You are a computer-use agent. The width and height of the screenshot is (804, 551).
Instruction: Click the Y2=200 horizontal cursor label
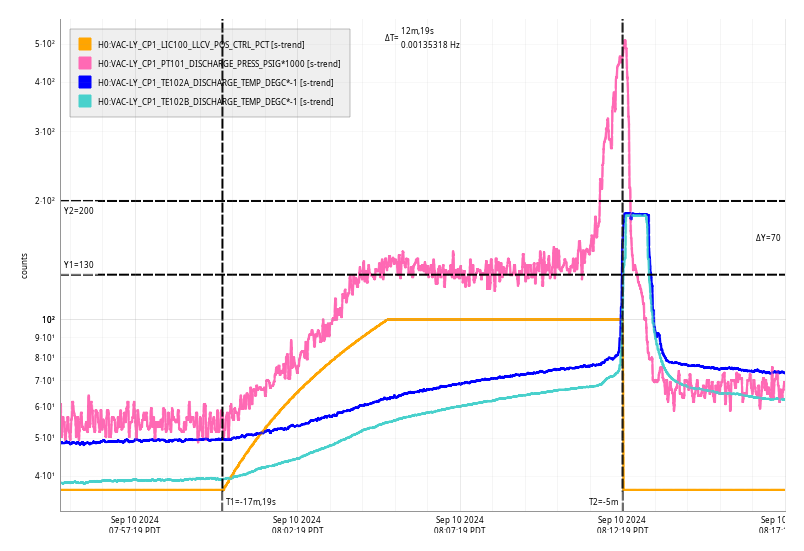click(x=78, y=211)
